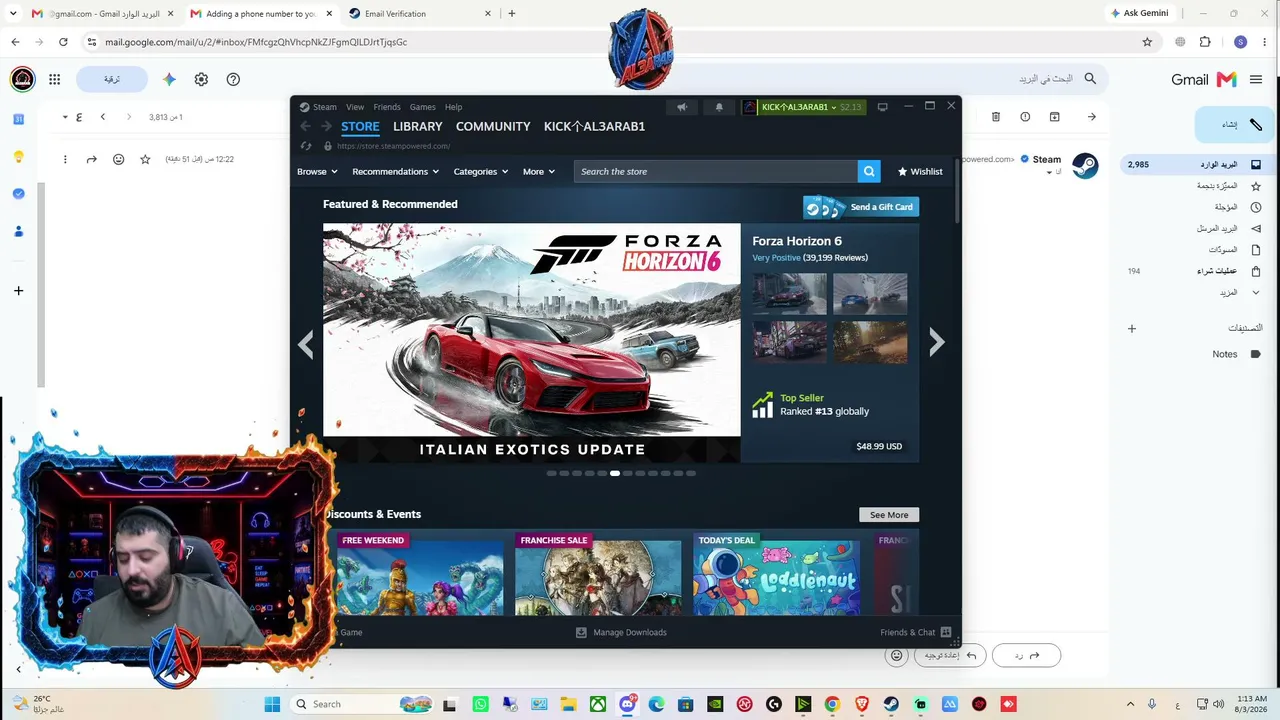The height and width of the screenshot is (720, 1280).
Task: Toggle the Gmail main menu hamburger
Action: 1256,79
